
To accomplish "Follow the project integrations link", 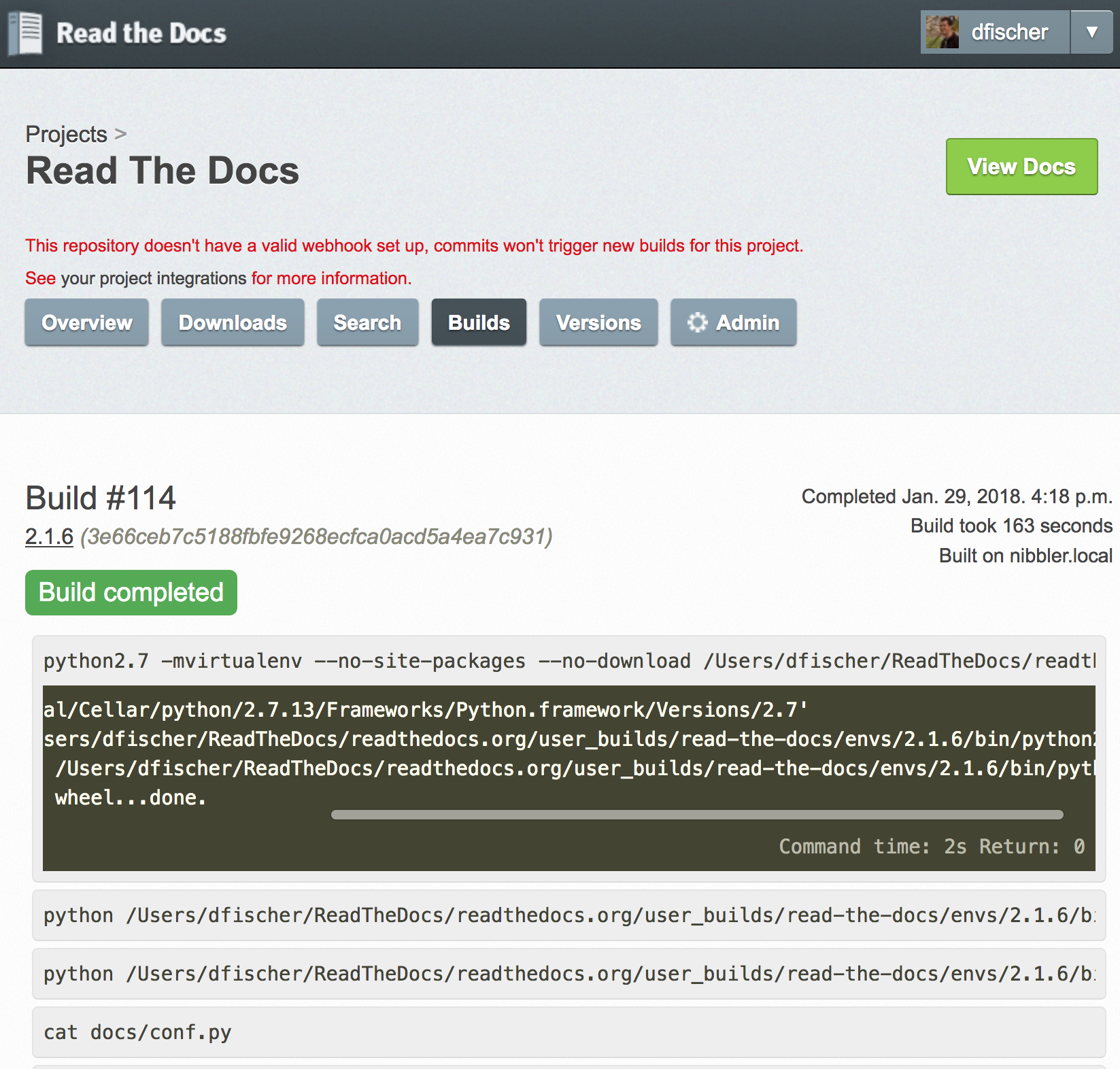I will (x=154, y=278).
